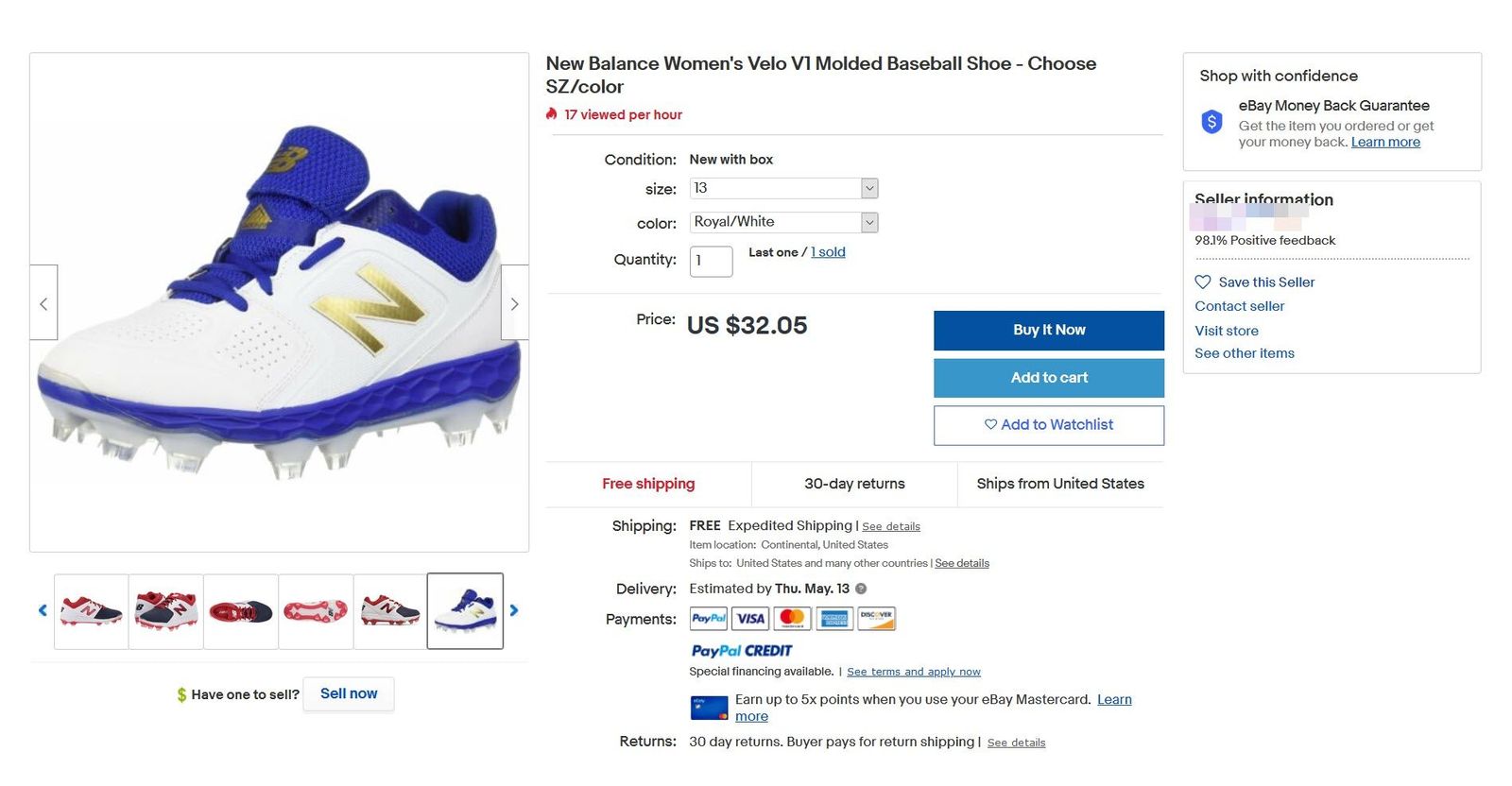Toggle the Save this Seller heart
Viewport: 1512px width, 786px height.
pos(1203,282)
